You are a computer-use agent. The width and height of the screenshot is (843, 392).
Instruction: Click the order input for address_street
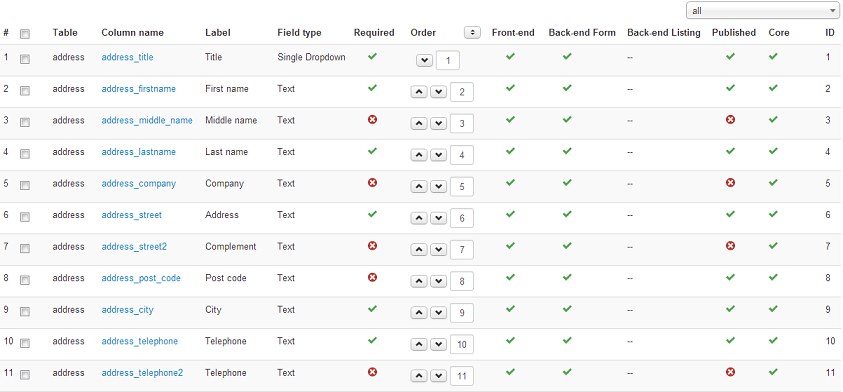point(462,218)
